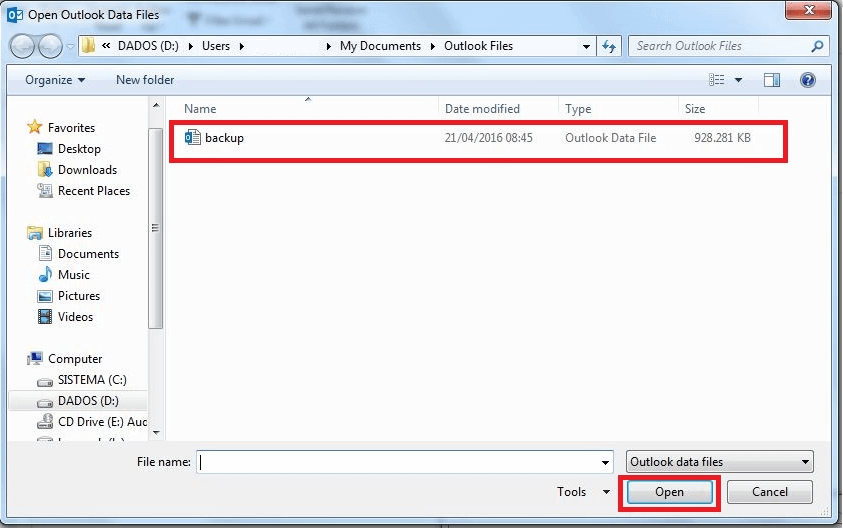Open the view options dropdown arrow
Image resolution: width=843 pixels, height=528 pixels.
[x=738, y=80]
